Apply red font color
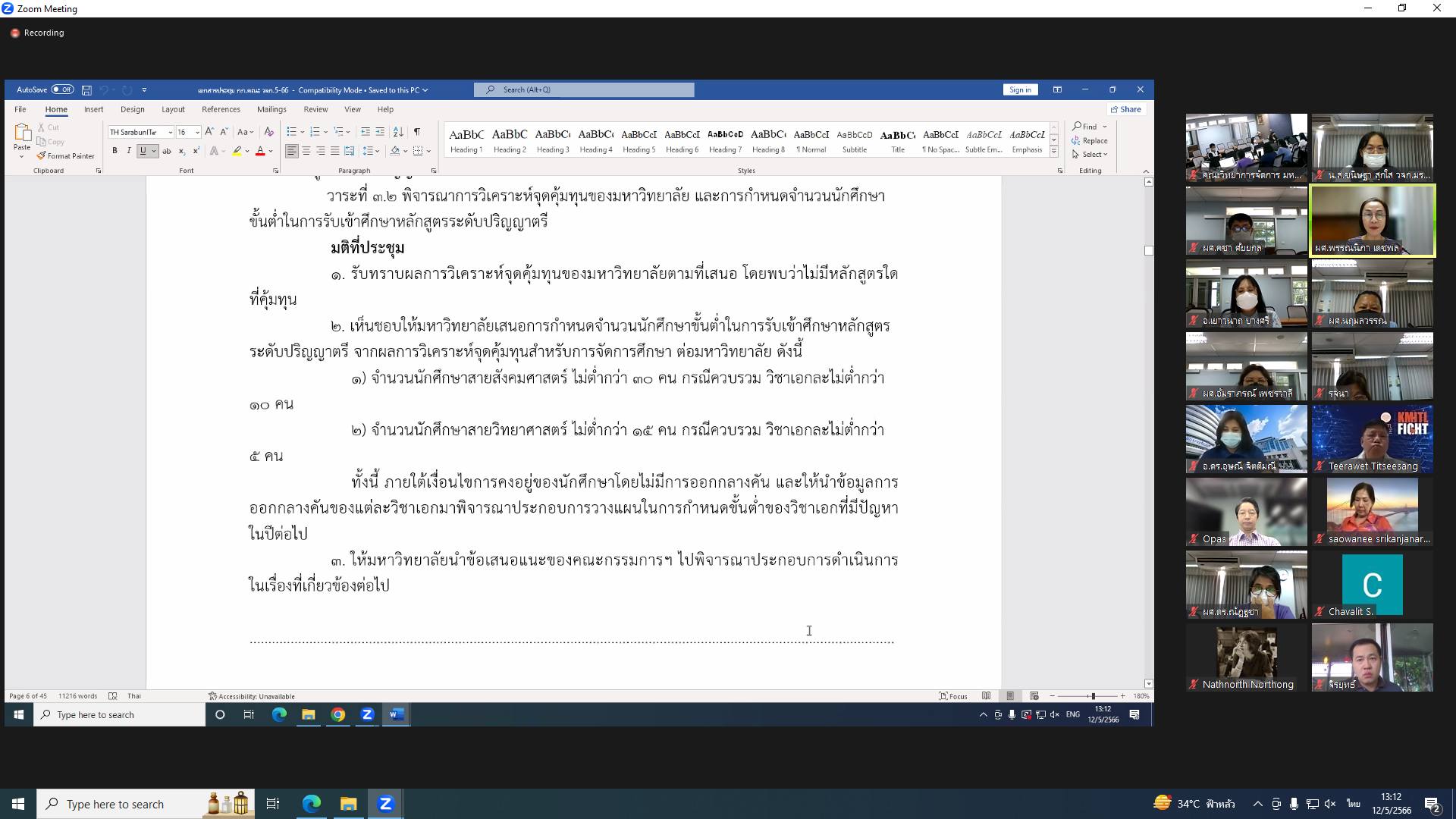Viewport: 1456px width, 819px height. (x=260, y=151)
